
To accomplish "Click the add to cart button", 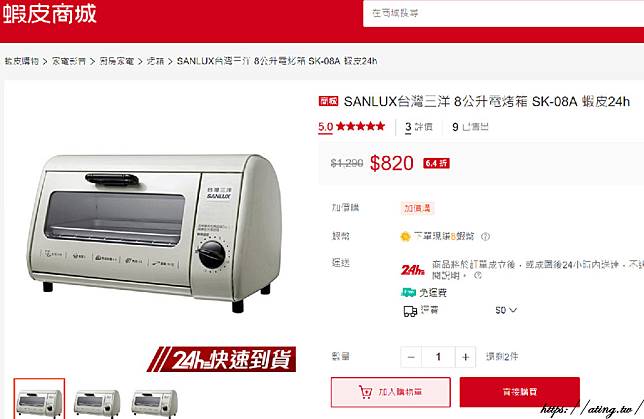I will 391,392.
